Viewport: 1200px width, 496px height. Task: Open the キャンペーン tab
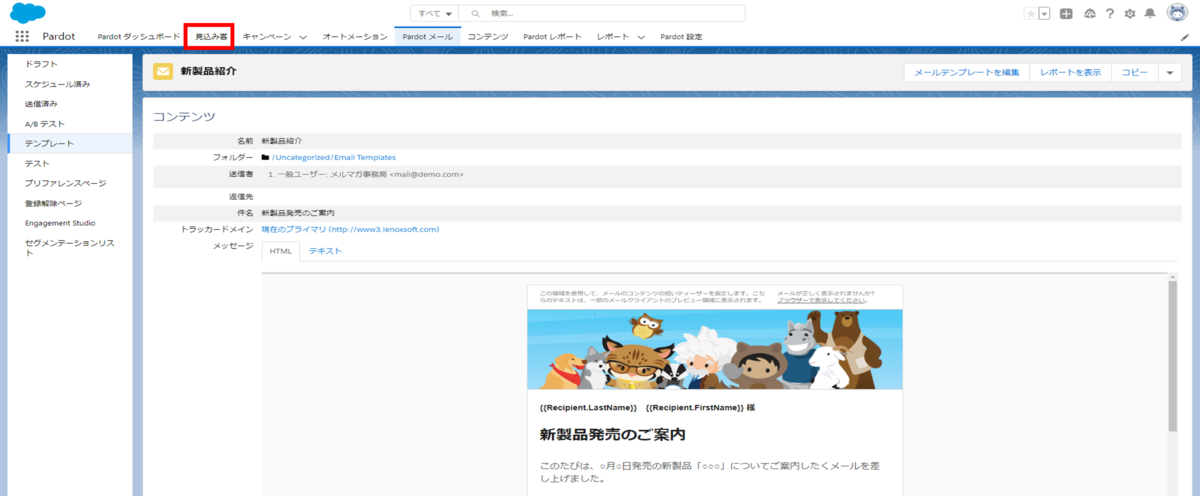tap(267, 36)
